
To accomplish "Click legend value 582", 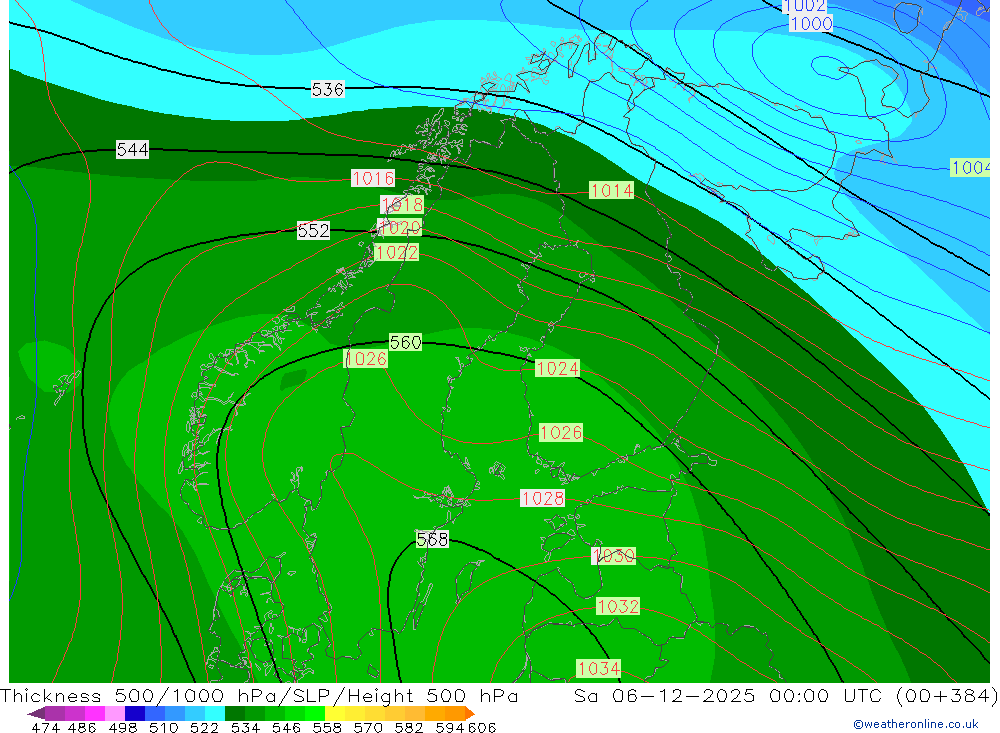I will pyautogui.click(x=409, y=727).
